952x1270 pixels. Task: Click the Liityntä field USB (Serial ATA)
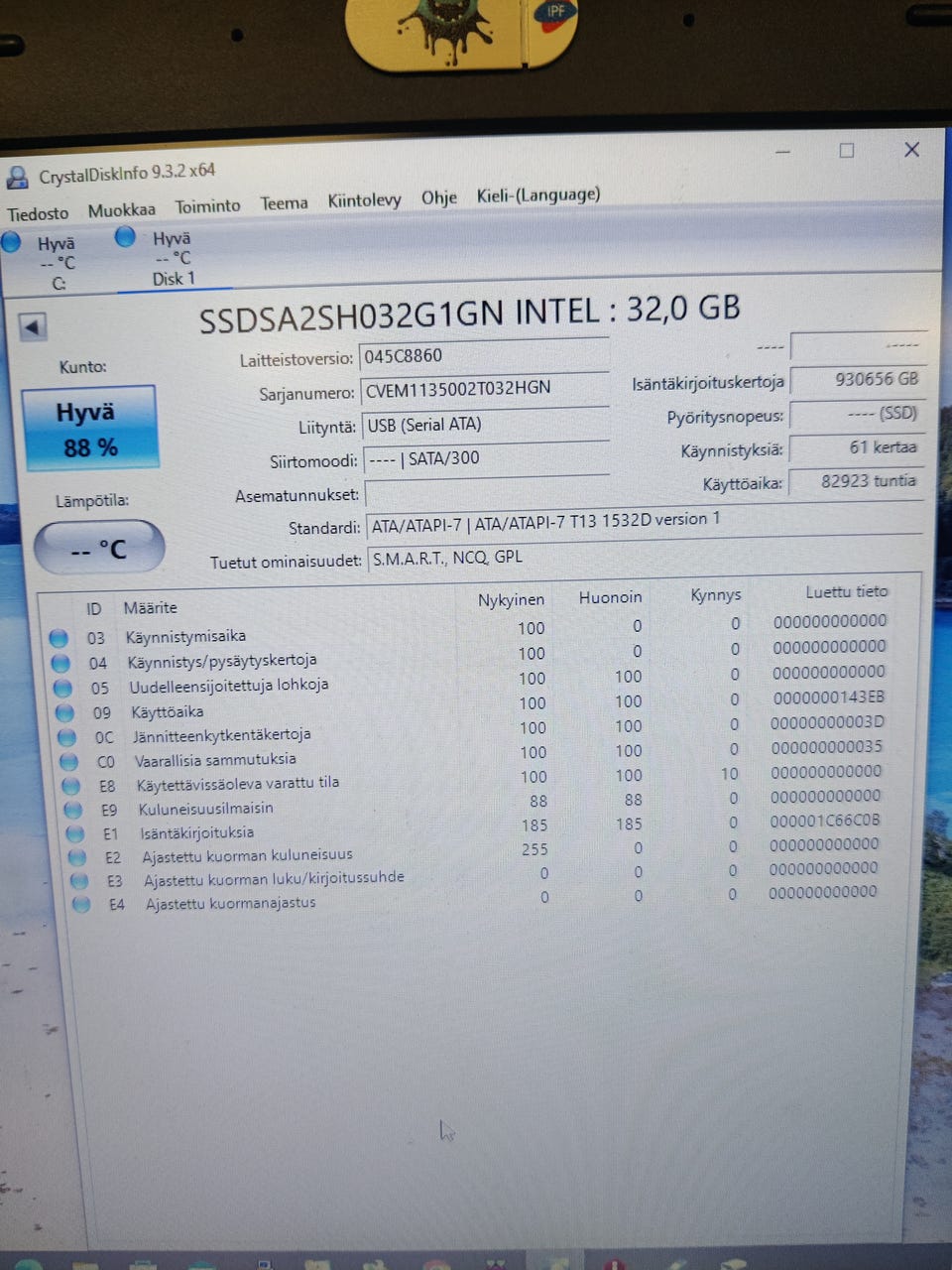tap(485, 425)
